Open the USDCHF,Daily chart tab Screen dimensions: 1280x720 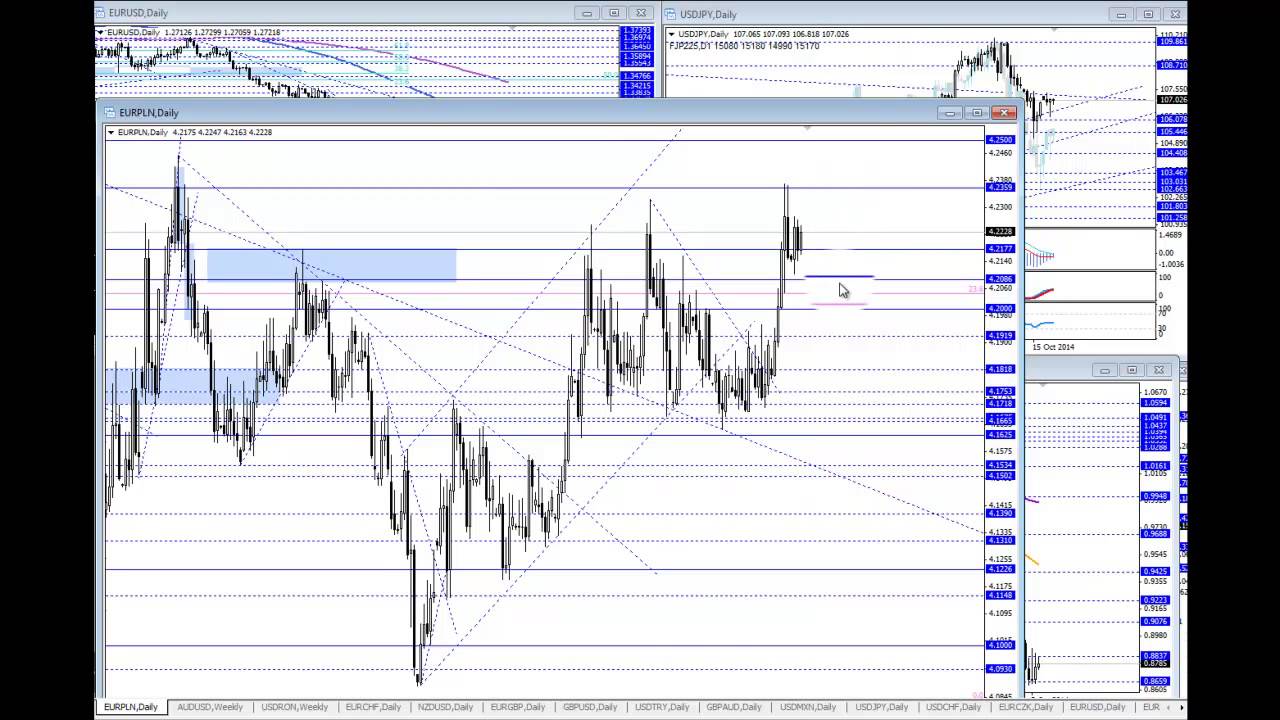pos(953,707)
